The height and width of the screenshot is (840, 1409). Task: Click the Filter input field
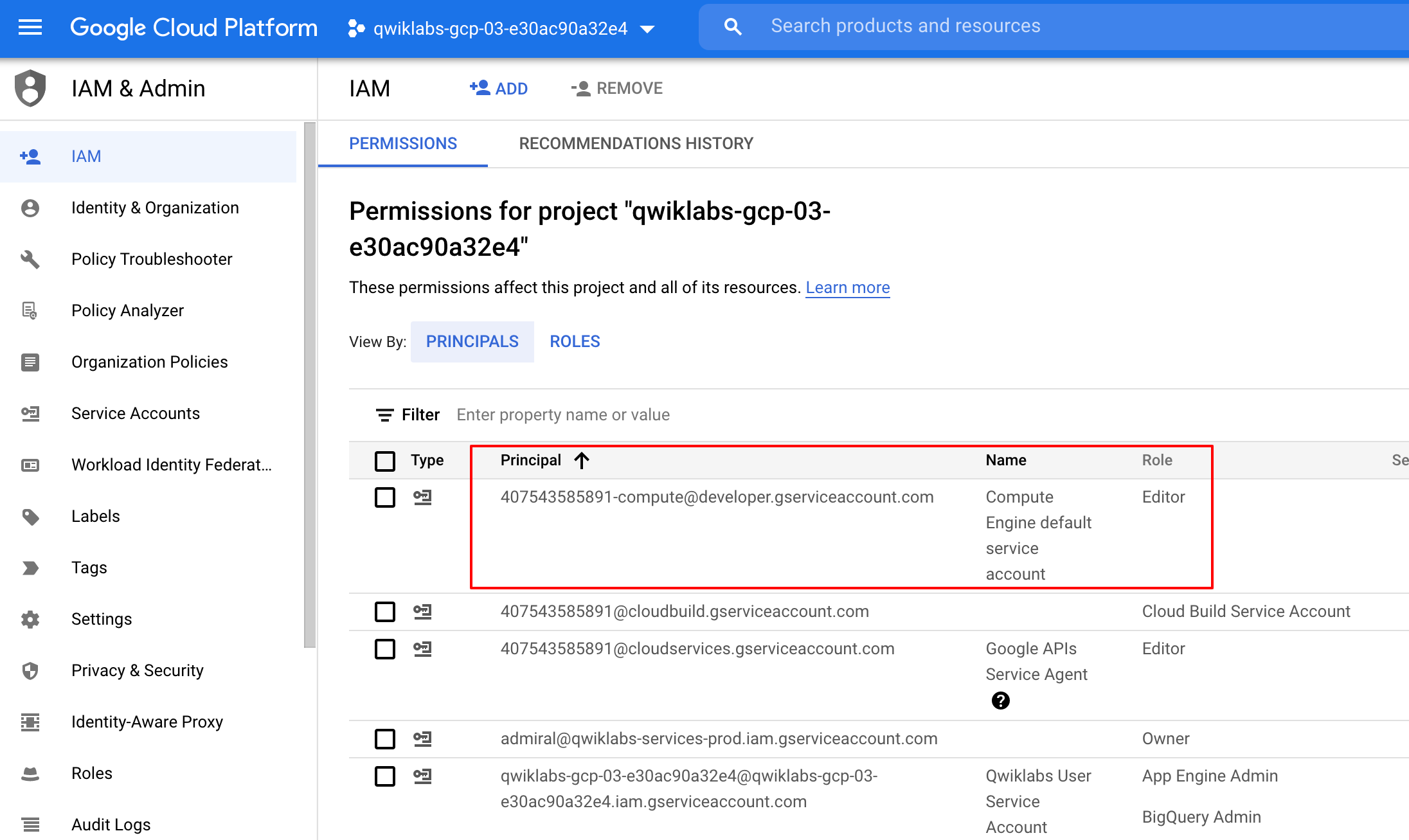click(x=563, y=414)
